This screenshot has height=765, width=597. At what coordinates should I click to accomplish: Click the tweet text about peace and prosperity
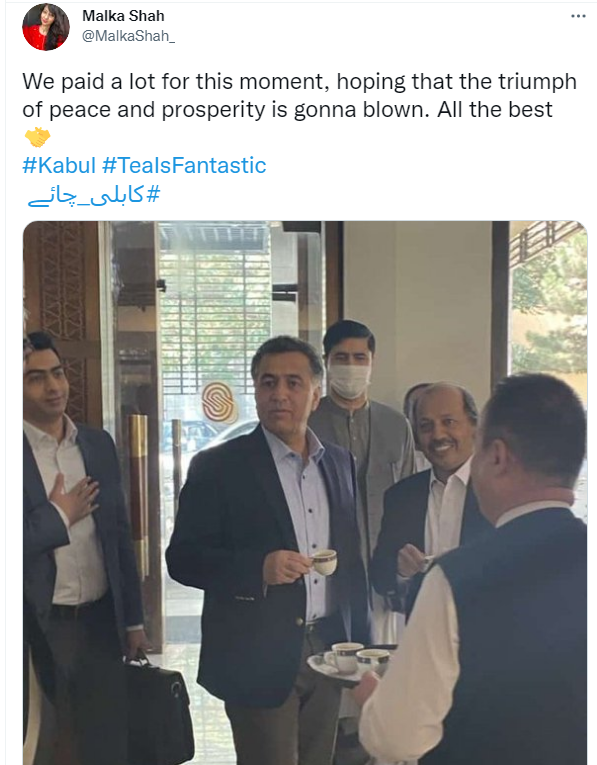pyautogui.click(x=299, y=96)
